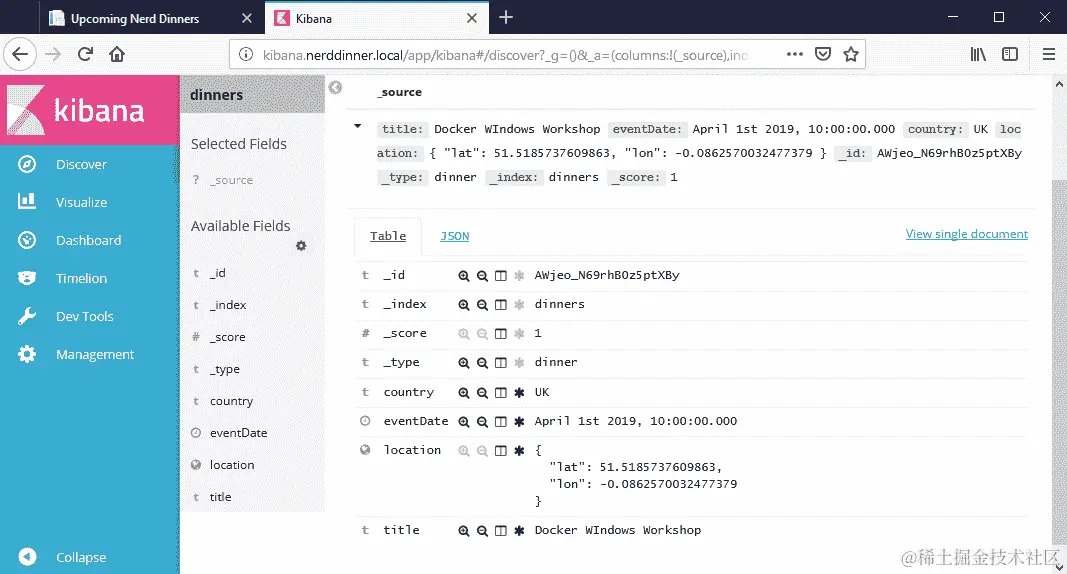
Task: Filter for field present on location row
Action: [519, 450]
